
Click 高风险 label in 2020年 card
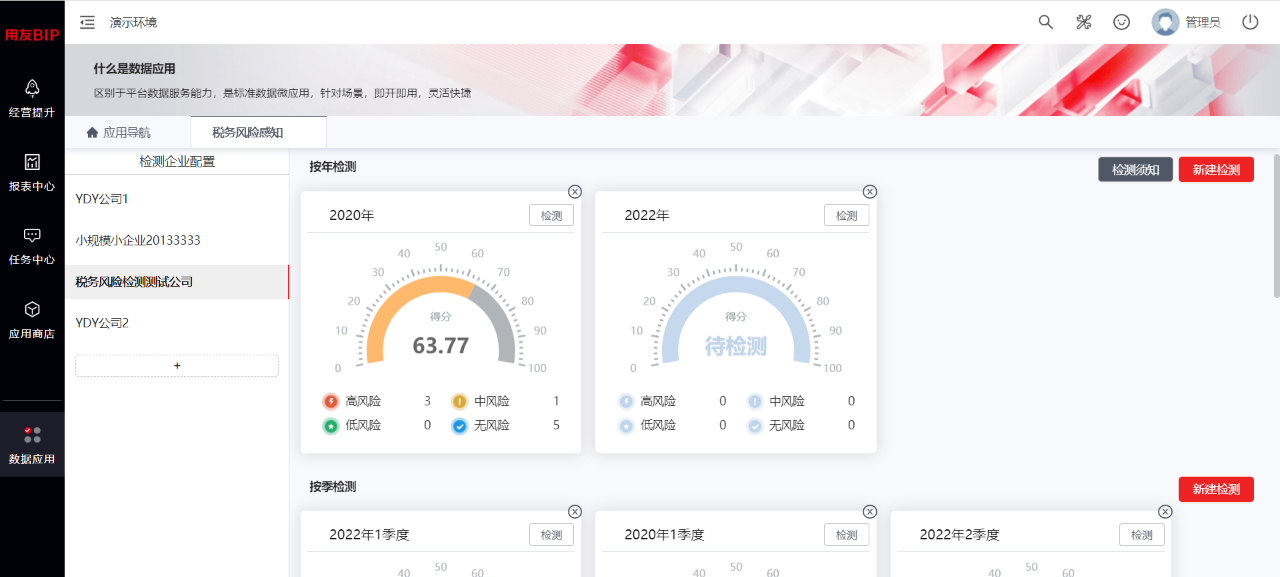click(363, 401)
